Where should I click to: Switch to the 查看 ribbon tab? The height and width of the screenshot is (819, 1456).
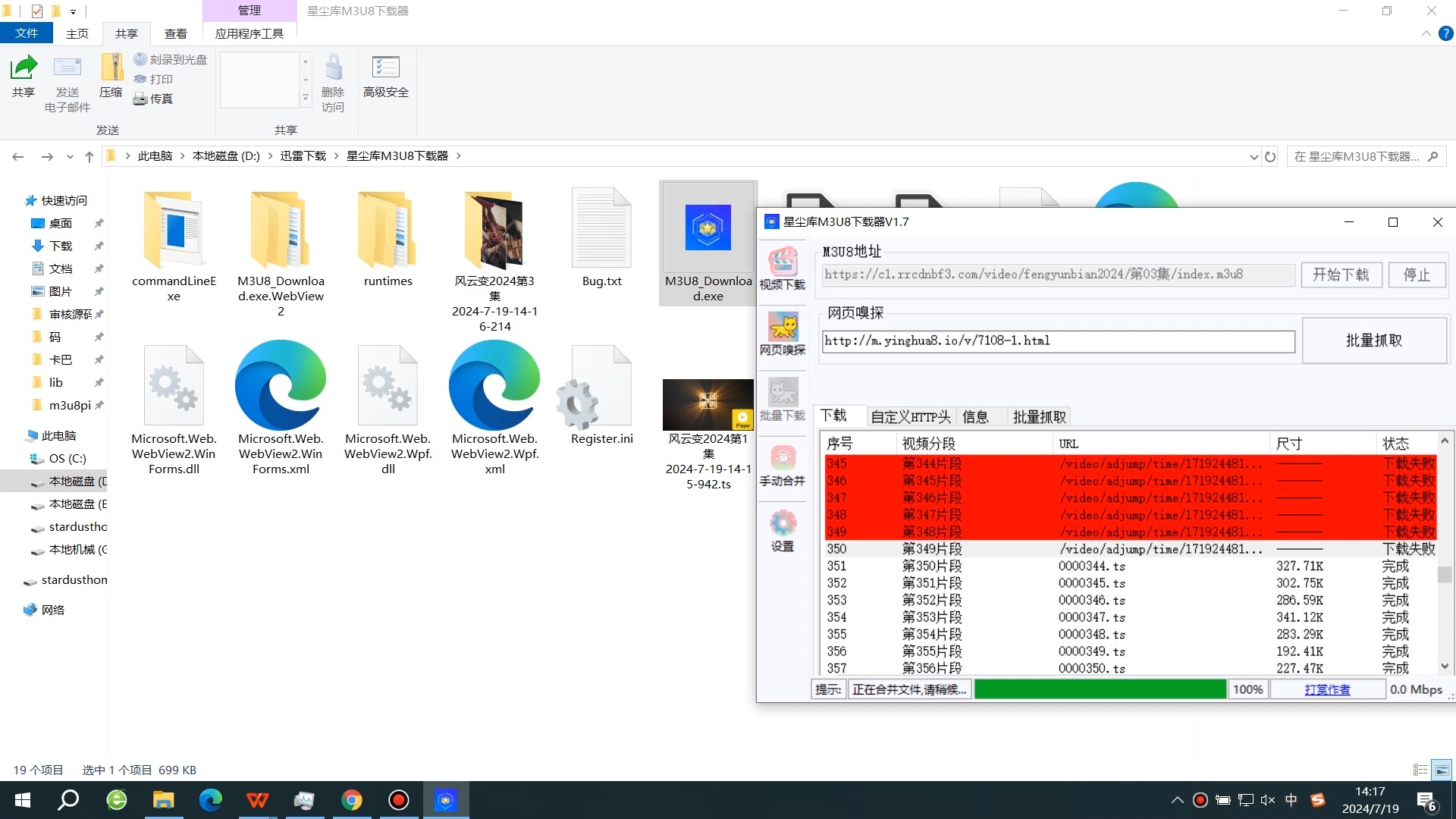[x=176, y=33]
